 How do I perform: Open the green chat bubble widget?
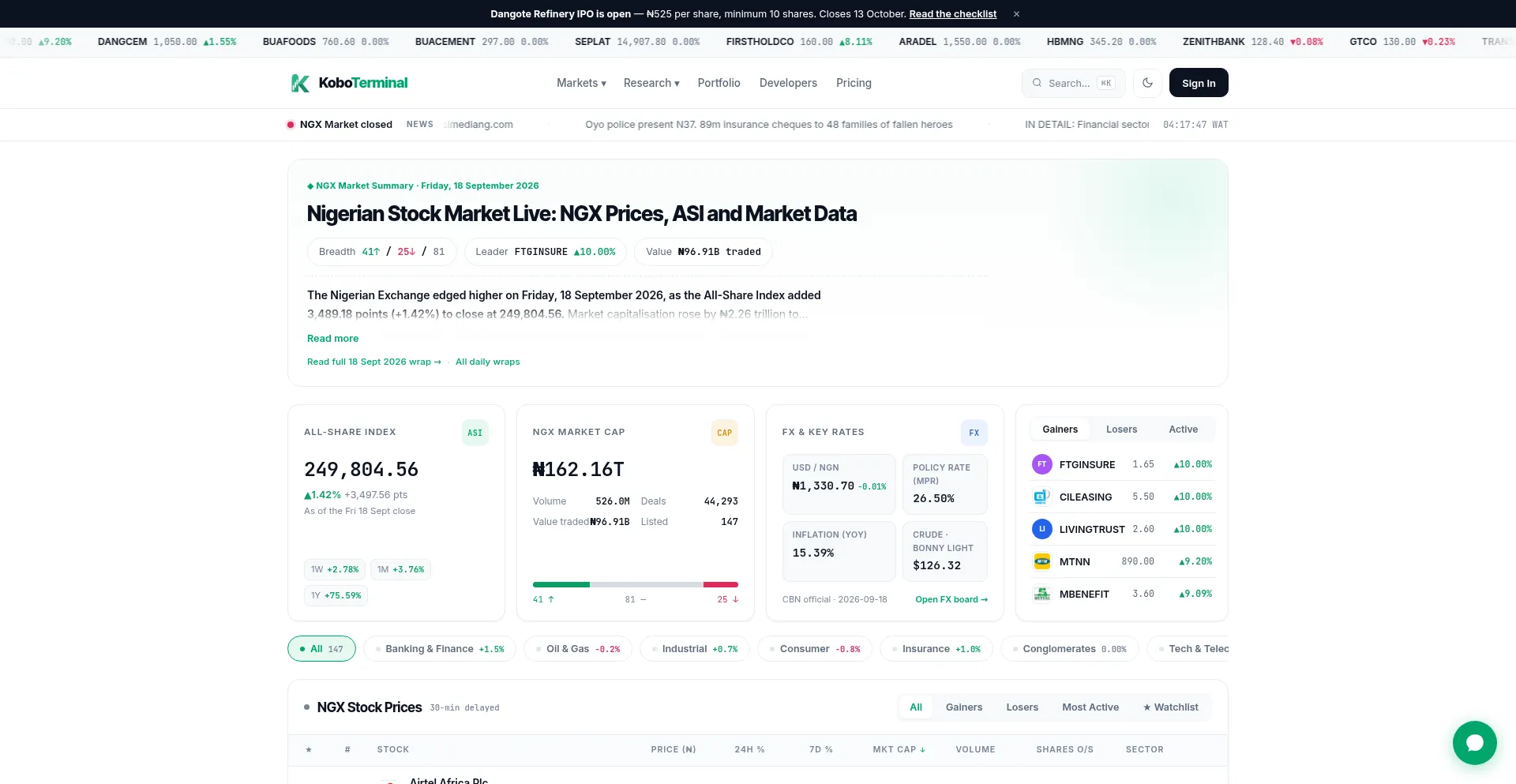click(1474, 743)
